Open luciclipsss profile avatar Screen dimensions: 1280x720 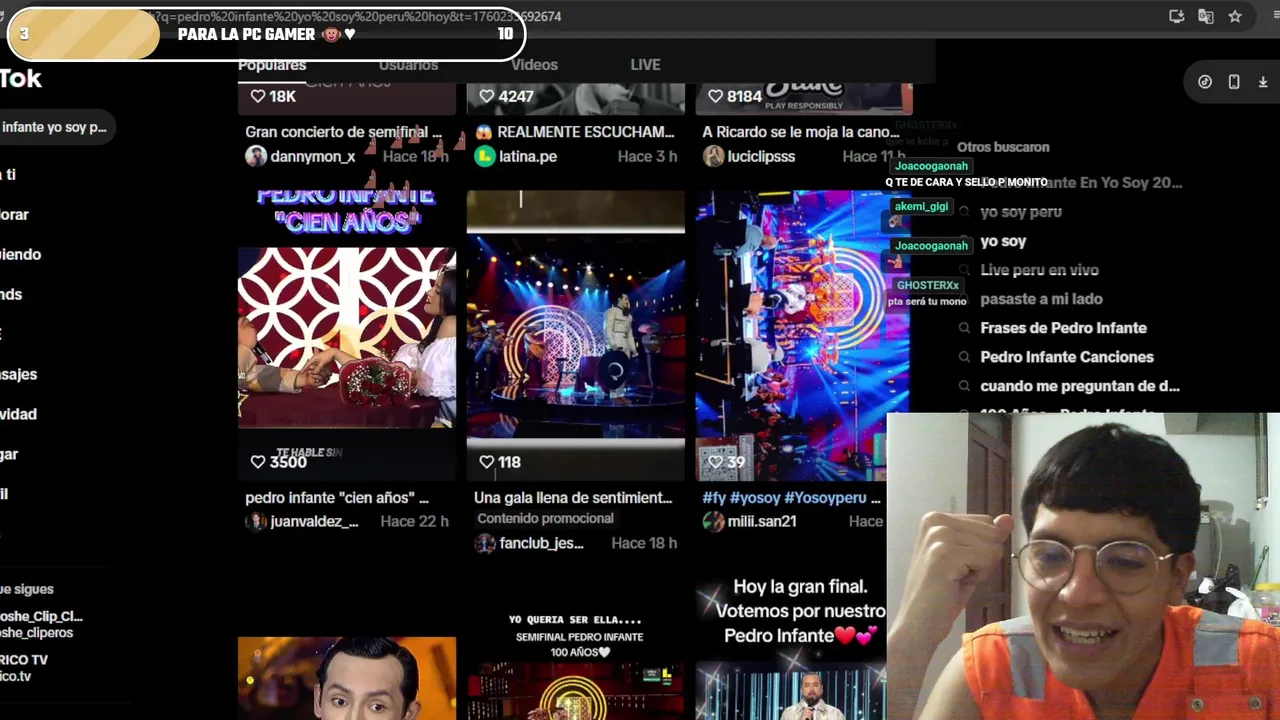(713, 156)
